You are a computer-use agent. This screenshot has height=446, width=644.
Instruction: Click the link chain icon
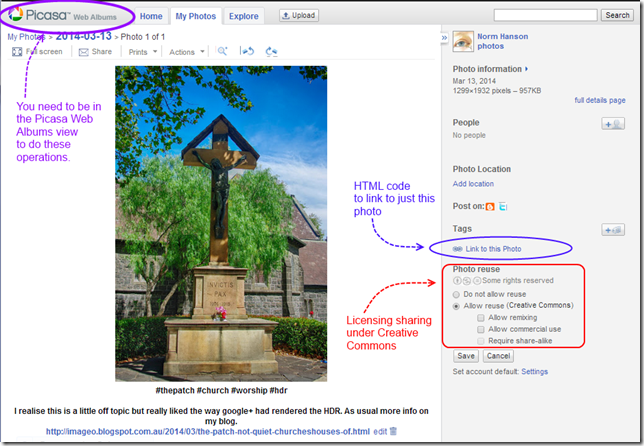pyautogui.click(x=457, y=249)
